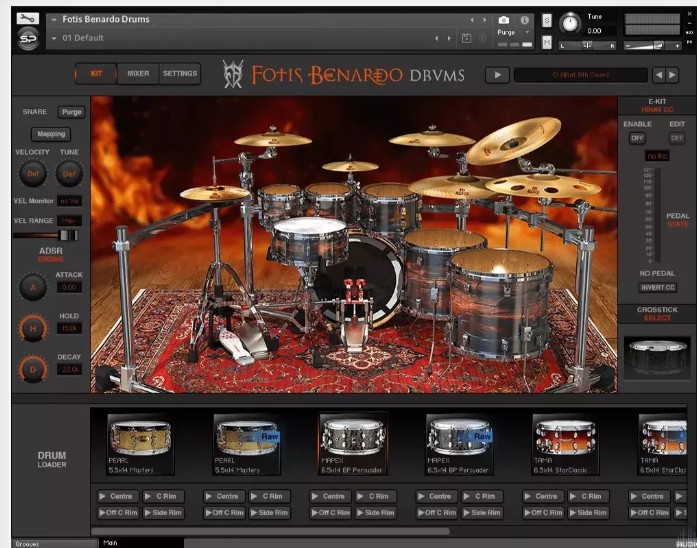Go to next instrument arrow beside Fotis Benardo Drums
The height and width of the screenshot is (548, 697).
tap(485, 20)
